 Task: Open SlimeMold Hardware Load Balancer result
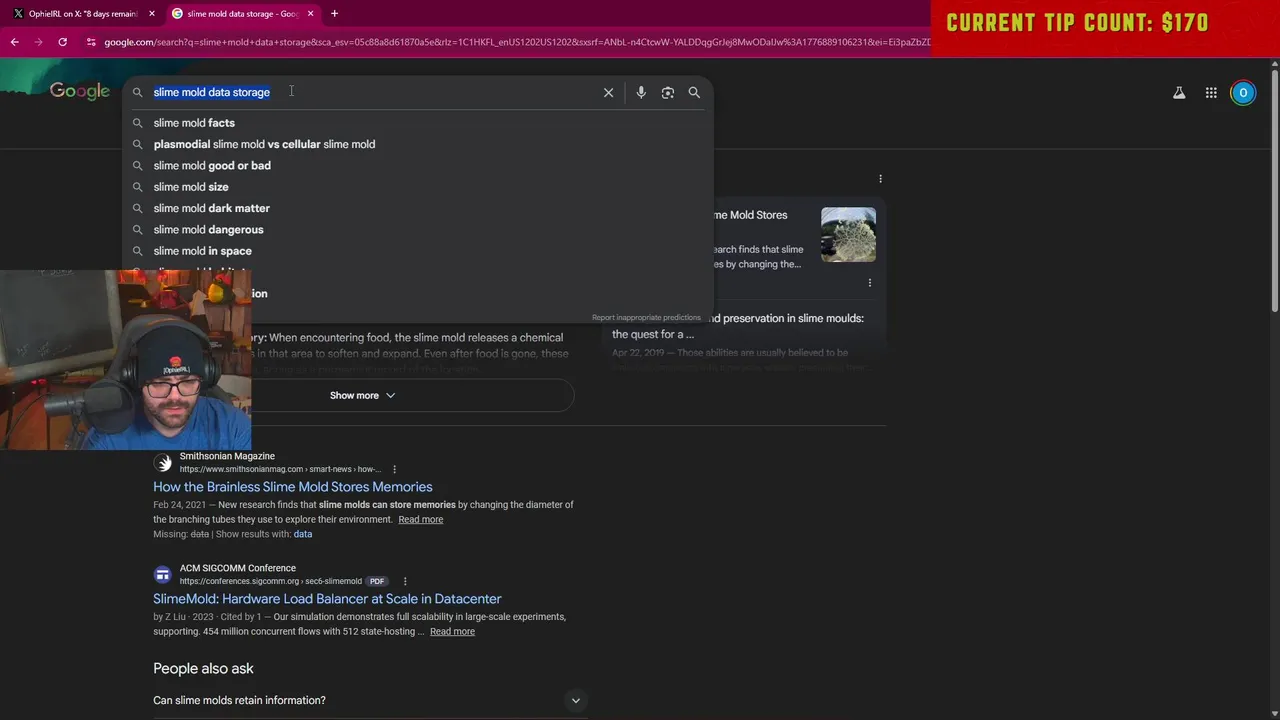tap(327, 599)
